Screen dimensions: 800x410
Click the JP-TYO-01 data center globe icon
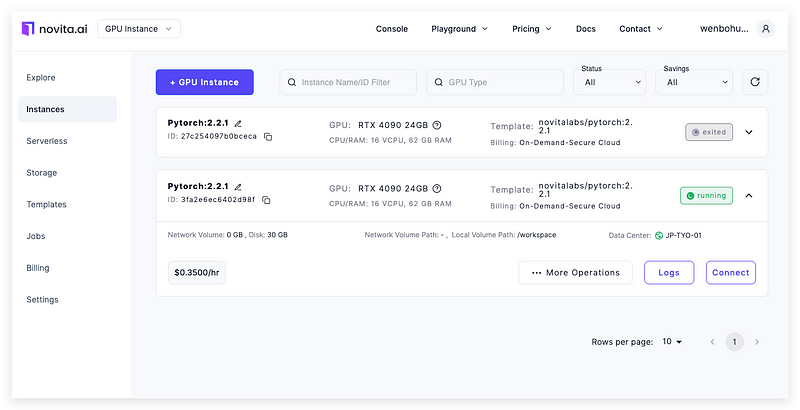(659, 235)
